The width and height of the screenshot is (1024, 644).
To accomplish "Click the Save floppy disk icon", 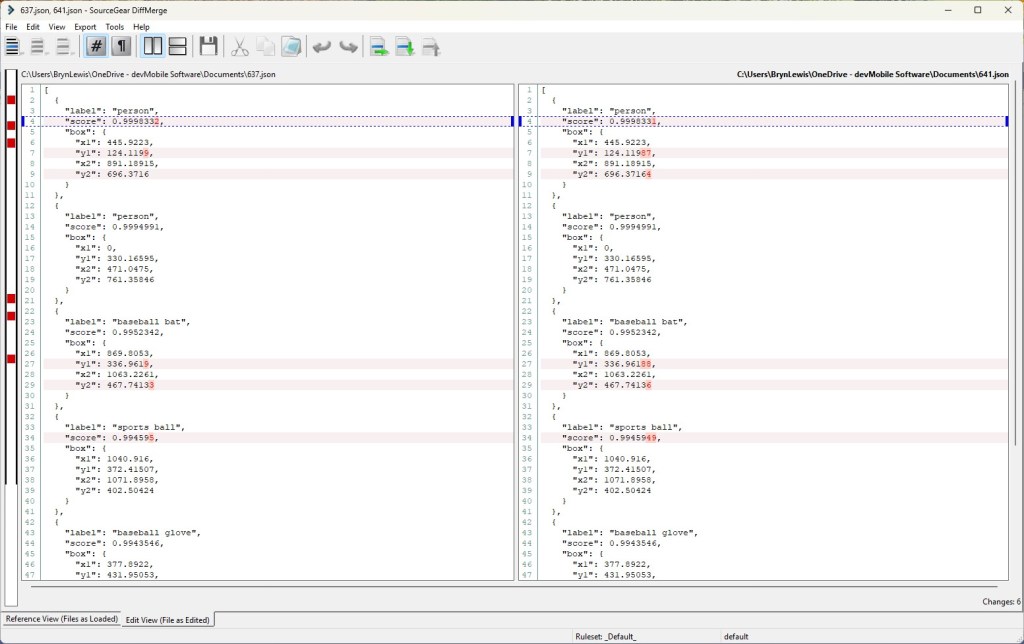I will pyautogui.click(x=208, y=46).
